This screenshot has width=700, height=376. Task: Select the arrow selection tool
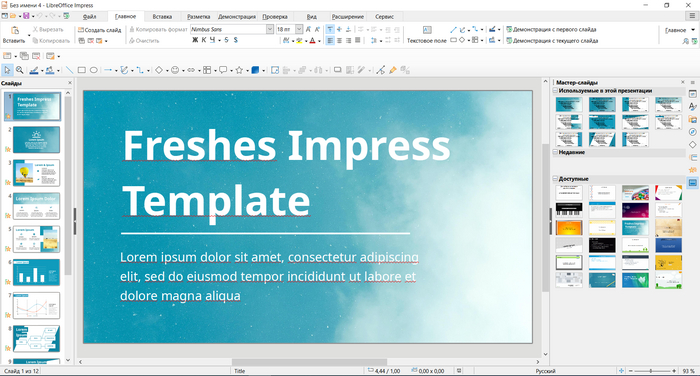(7, 70)
